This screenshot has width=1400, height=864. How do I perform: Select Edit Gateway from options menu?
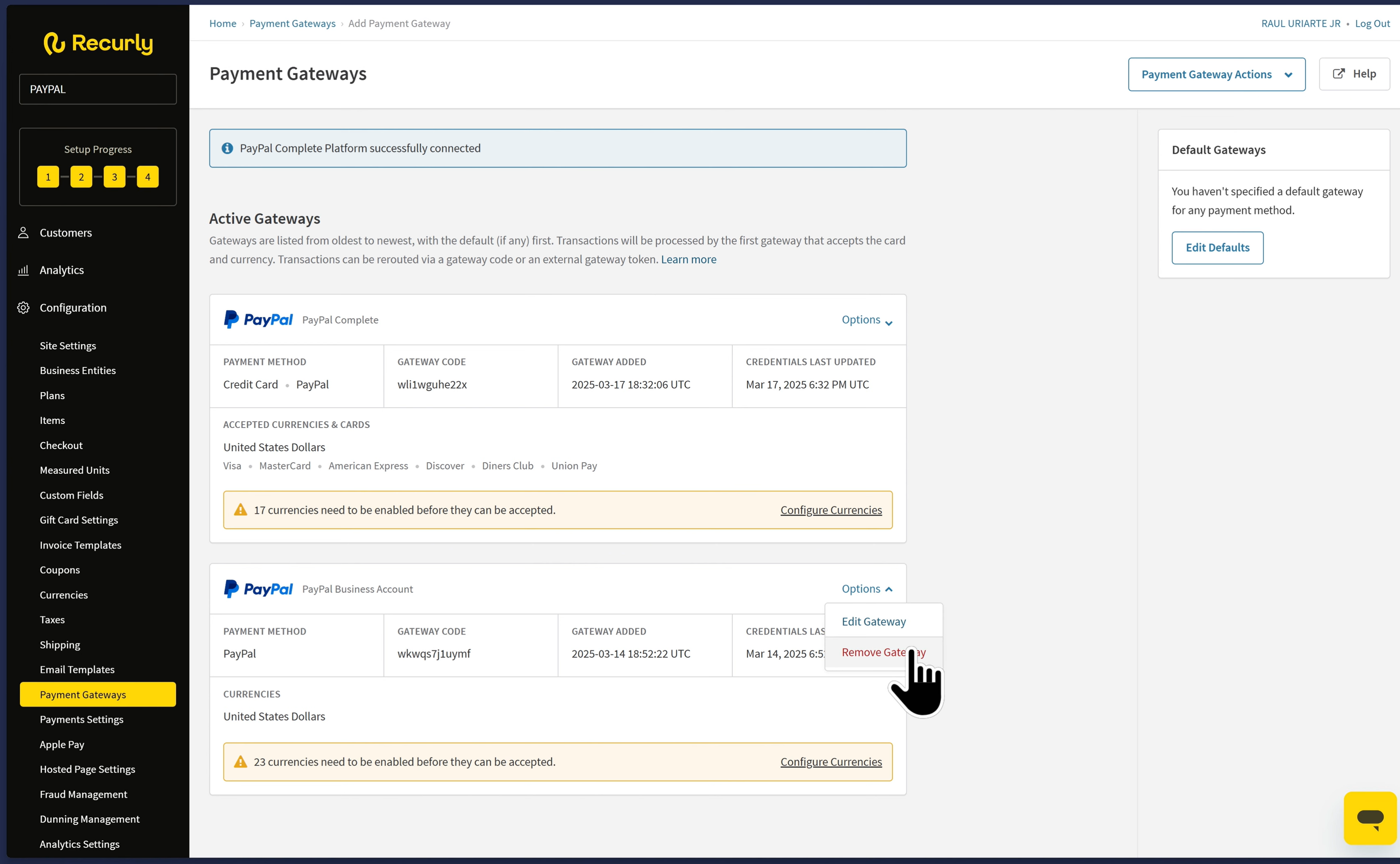tap(873, 621)
